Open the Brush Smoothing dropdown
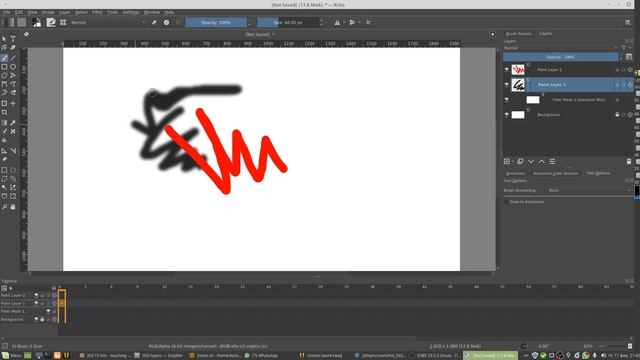Viewport: 640px width, 360px height. point(589,190)
